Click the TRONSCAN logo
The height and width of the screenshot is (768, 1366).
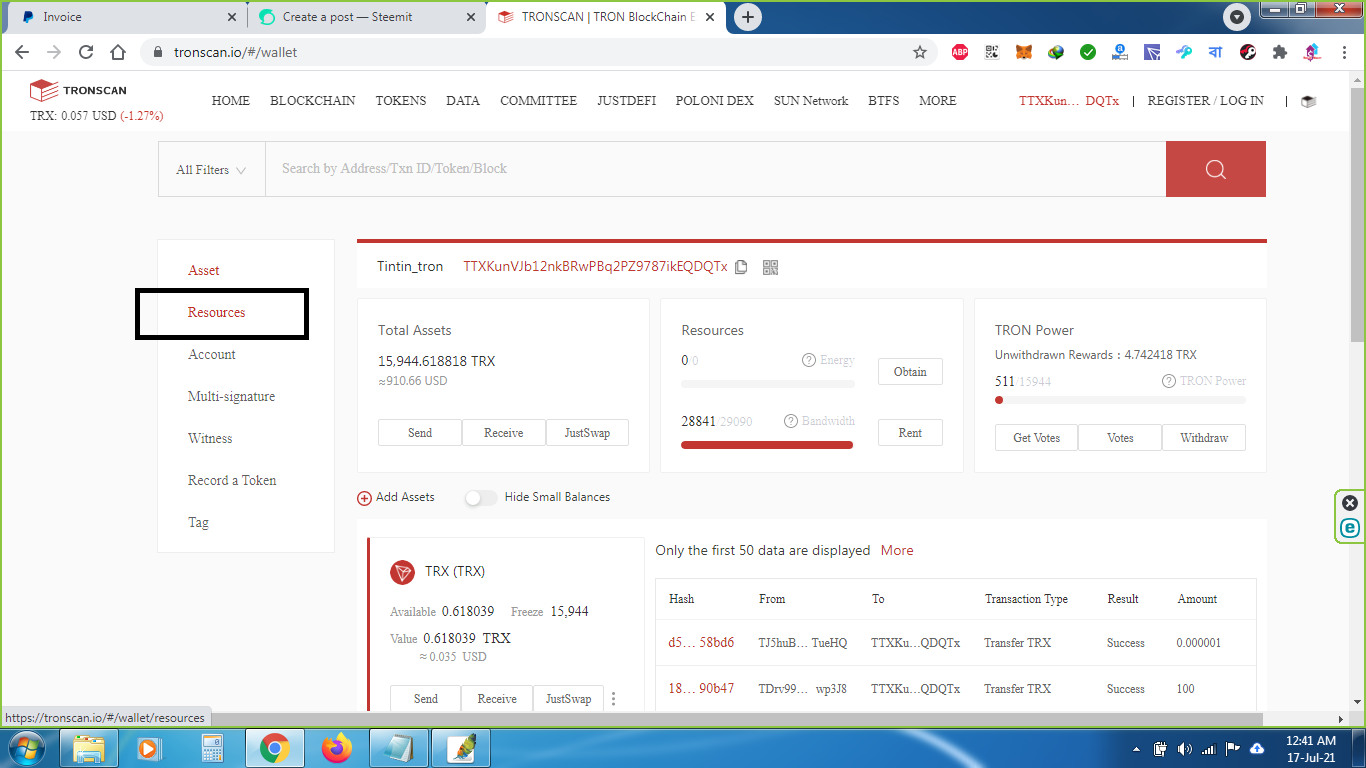point(78,91)
